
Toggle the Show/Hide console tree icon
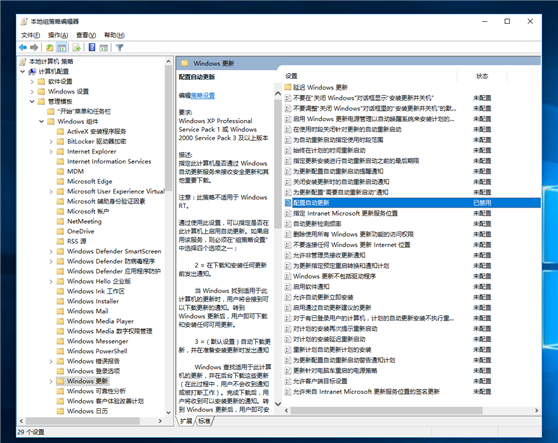click(62, 47)
